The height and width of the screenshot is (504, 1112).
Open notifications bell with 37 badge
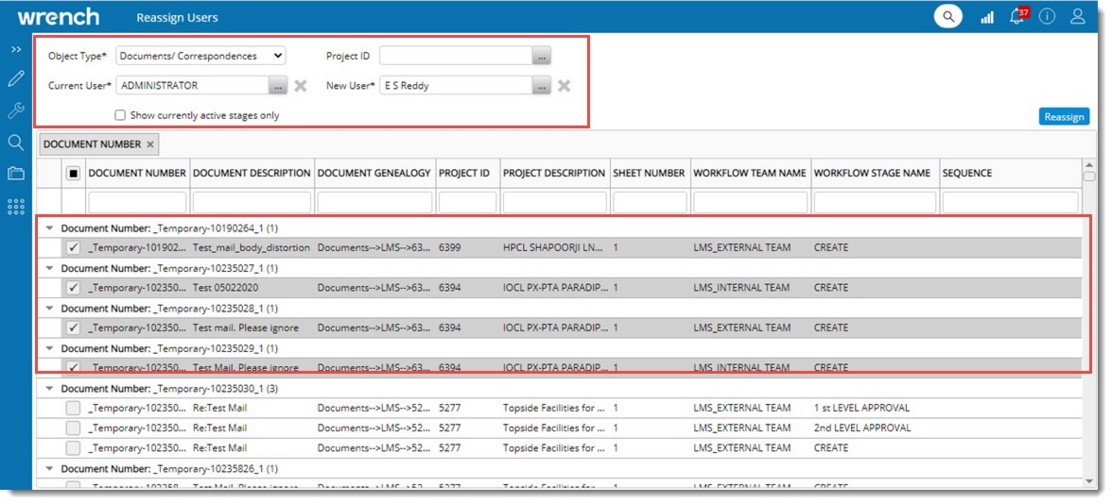pyautogui.click(x=1017, y=17)
